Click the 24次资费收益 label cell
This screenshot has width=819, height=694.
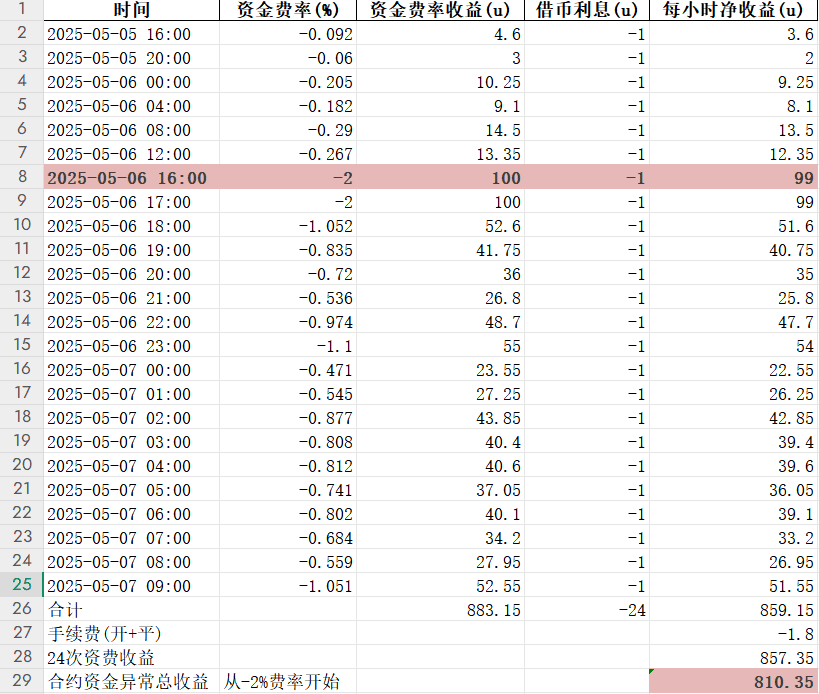[132, 657]
